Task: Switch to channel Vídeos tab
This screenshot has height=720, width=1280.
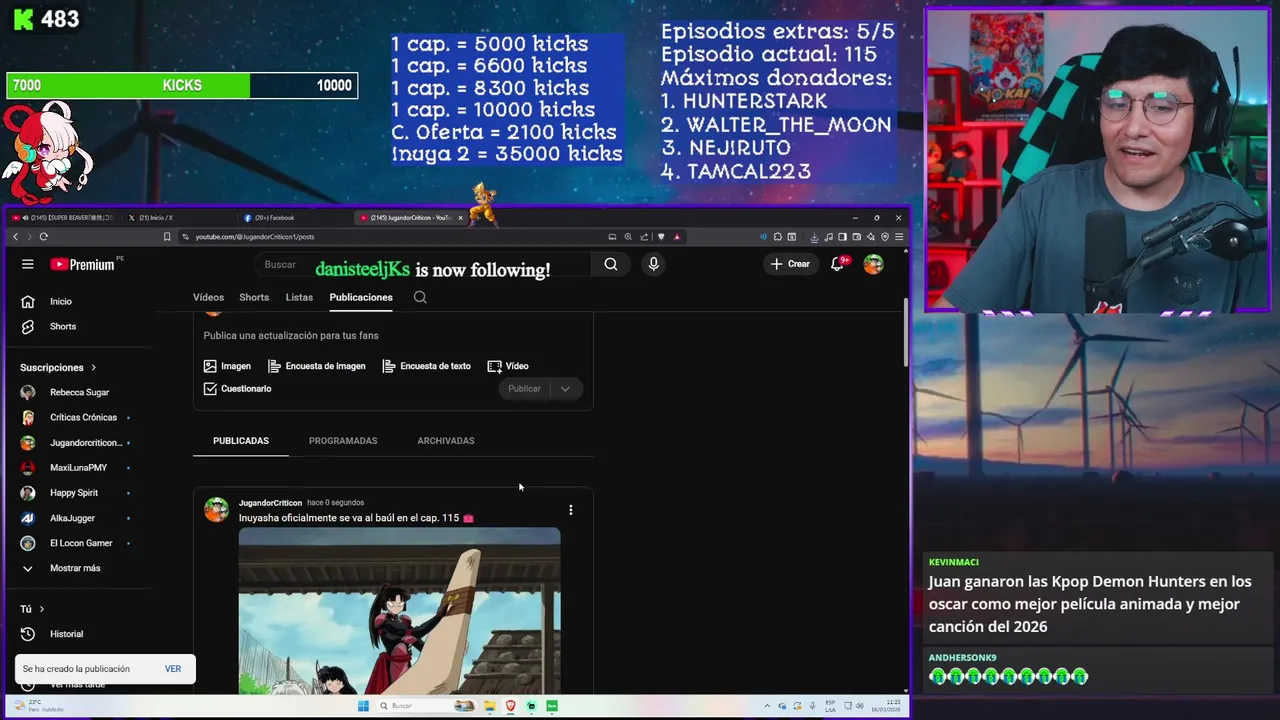Action: pyautogui.click(x=208, y=297)
